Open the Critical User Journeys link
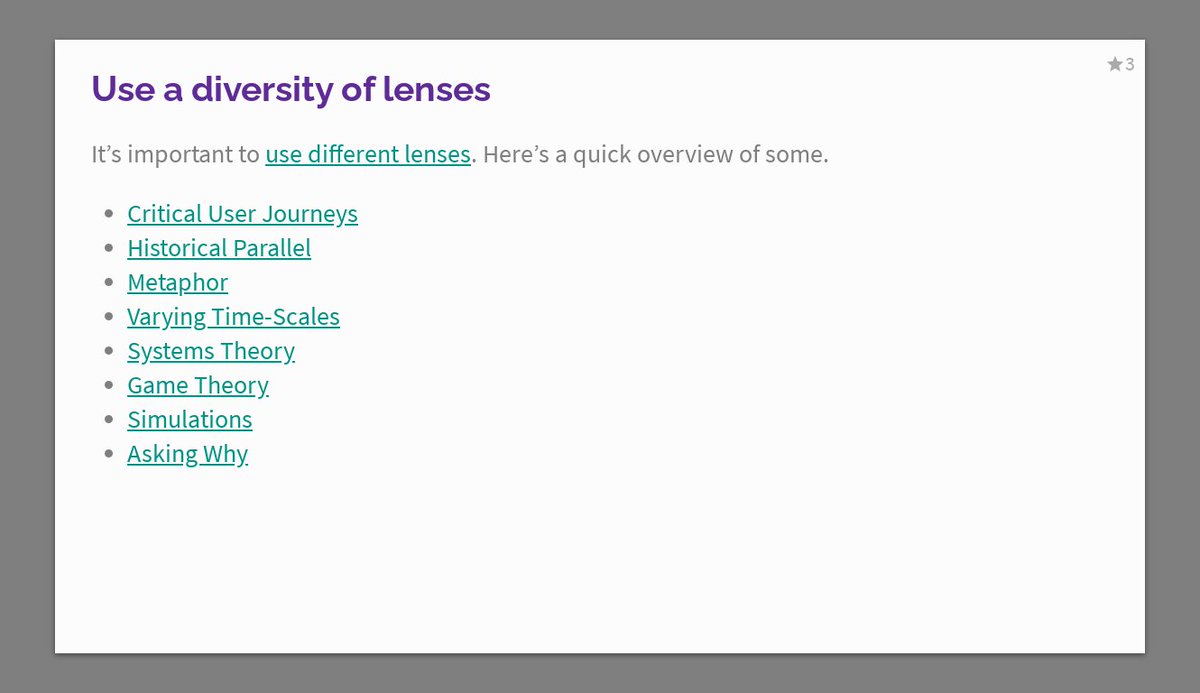 tap(242, 214)
